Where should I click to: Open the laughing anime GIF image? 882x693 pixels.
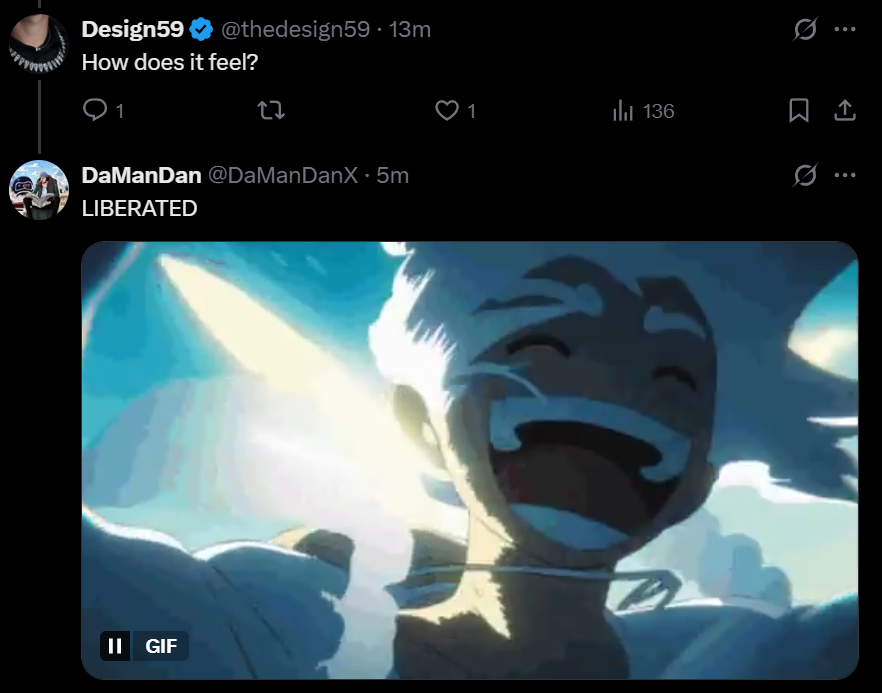[470, 460]
